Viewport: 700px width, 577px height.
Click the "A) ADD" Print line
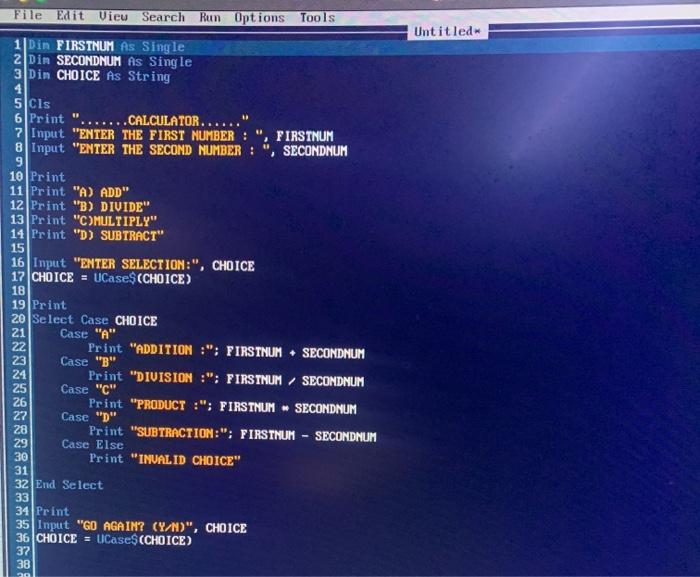(x=79, y=192)
